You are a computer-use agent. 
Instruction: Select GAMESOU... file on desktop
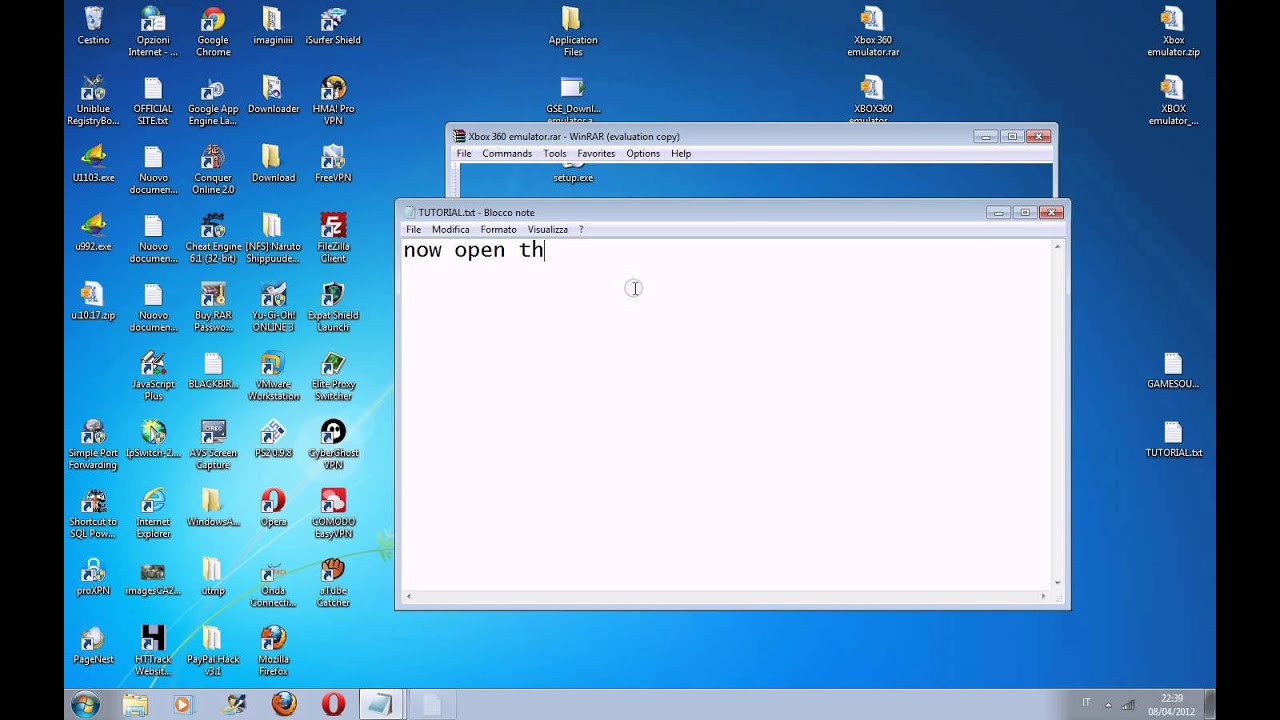tap(1173, 370)
